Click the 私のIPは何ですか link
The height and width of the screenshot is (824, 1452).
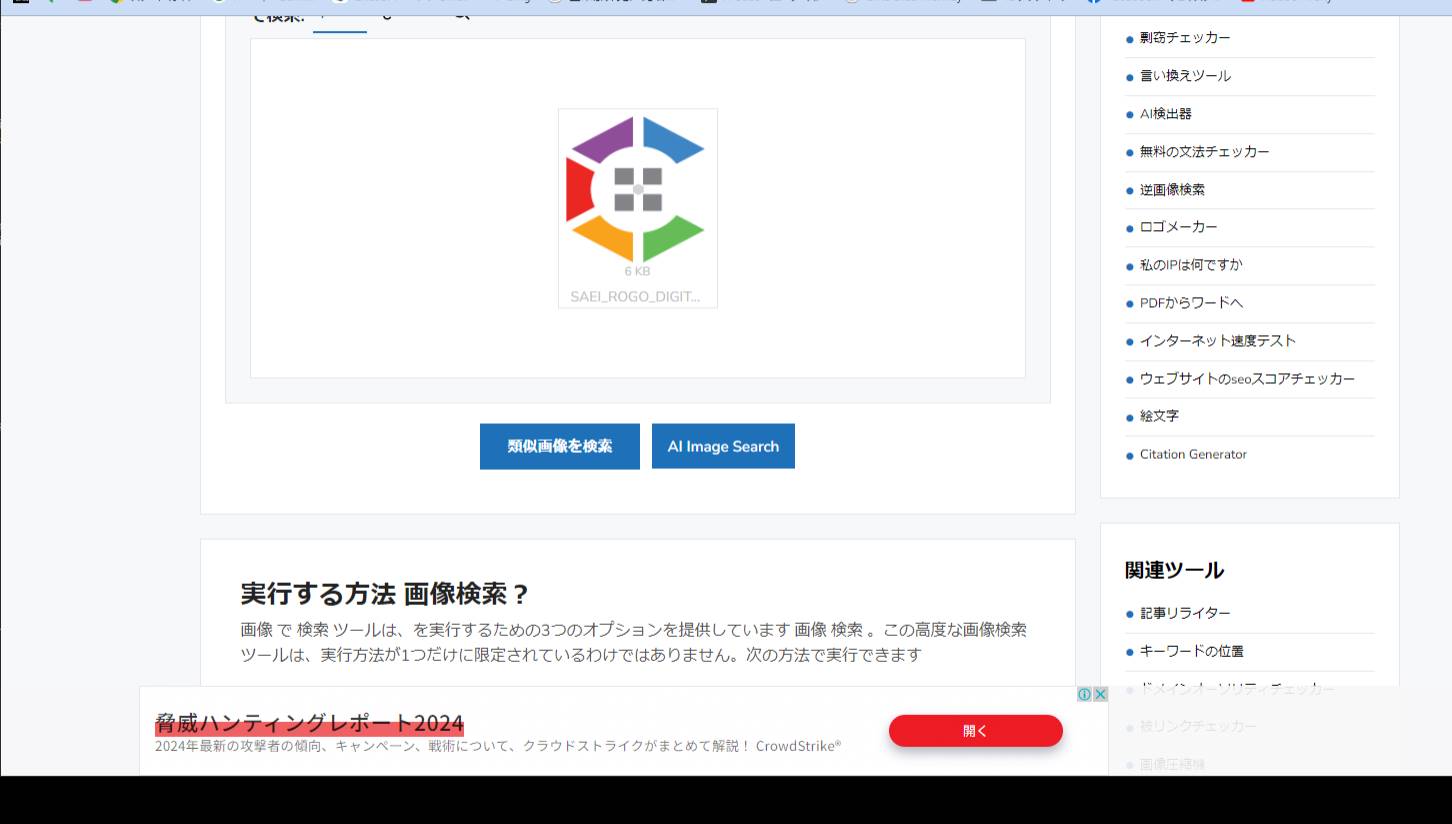click(1191, 265)
